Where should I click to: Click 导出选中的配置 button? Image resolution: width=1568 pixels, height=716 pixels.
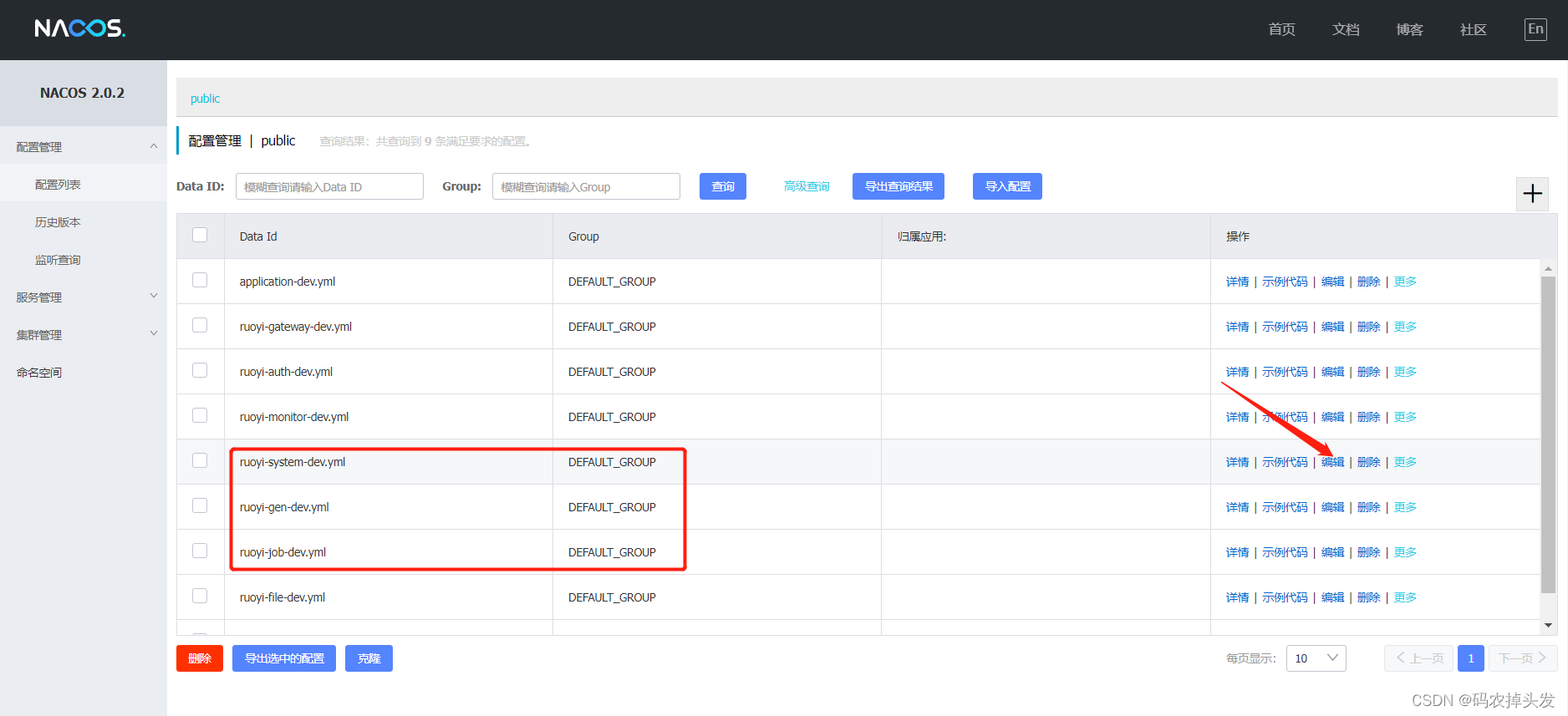[x=284, y=658]
